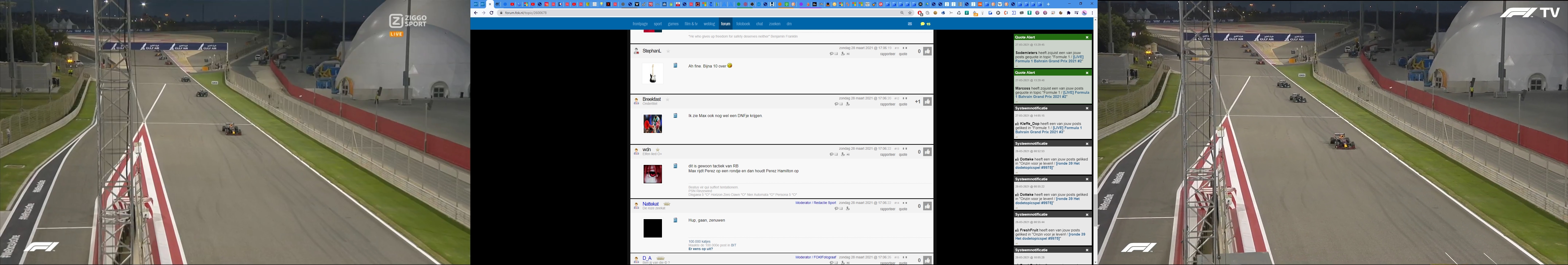Open the dm menu item
This screenshot has height=265, width=1568.
click(789, 24)
